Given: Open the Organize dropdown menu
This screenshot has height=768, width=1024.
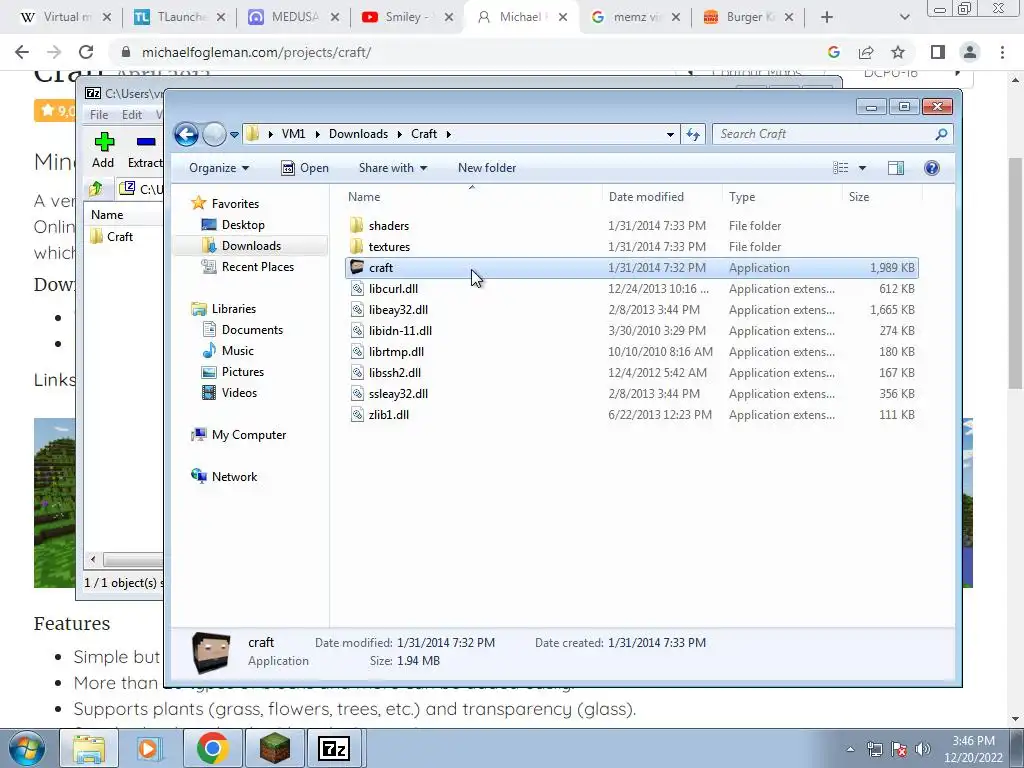Looking at the screenshot, I should 219,168.
